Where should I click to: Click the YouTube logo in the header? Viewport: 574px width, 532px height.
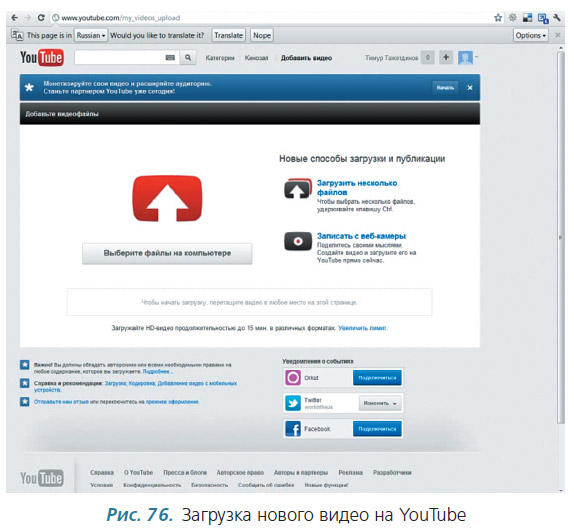tap(42, 58)
